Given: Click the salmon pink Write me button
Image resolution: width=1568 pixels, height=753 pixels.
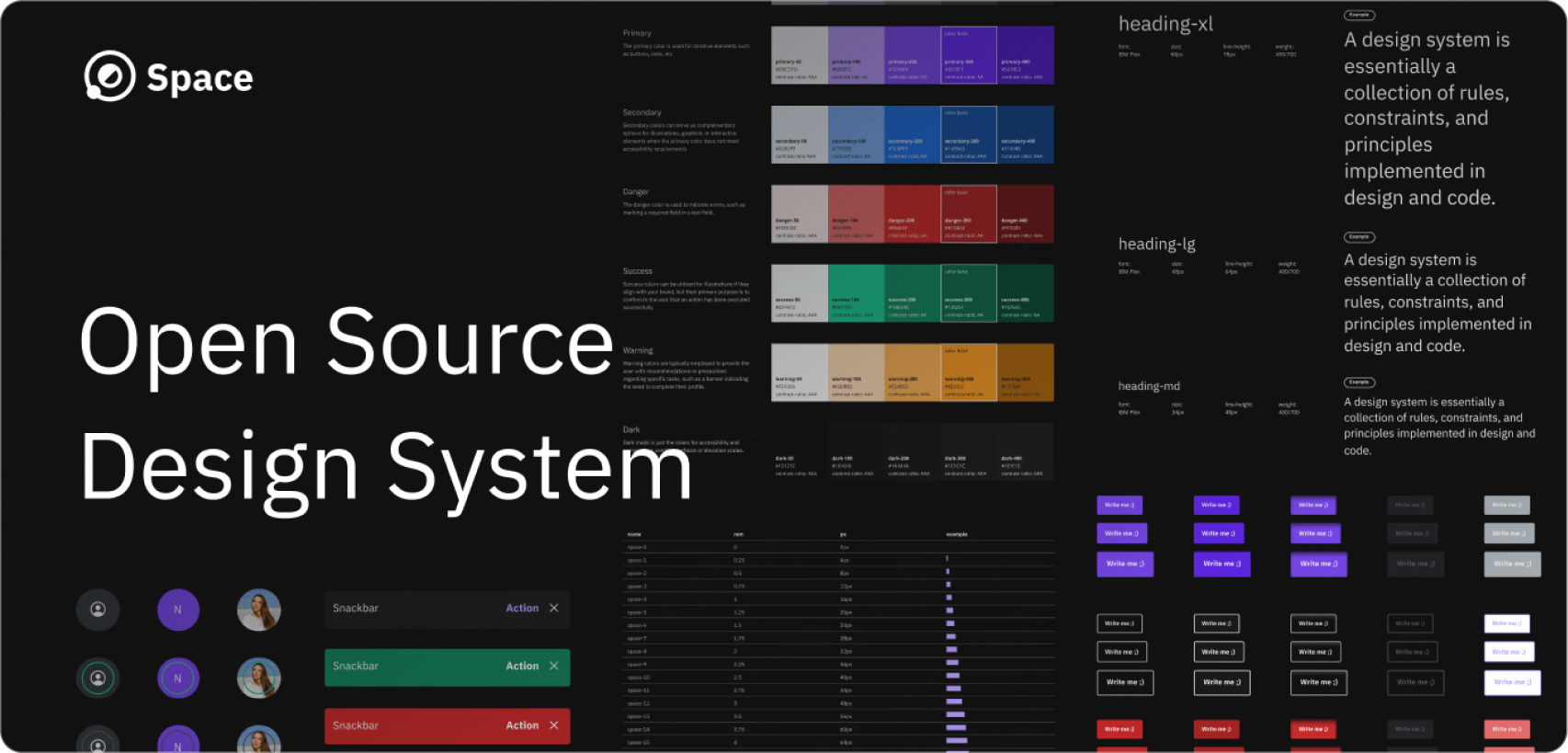Looking at the screenshot, I should (1506, 729).
